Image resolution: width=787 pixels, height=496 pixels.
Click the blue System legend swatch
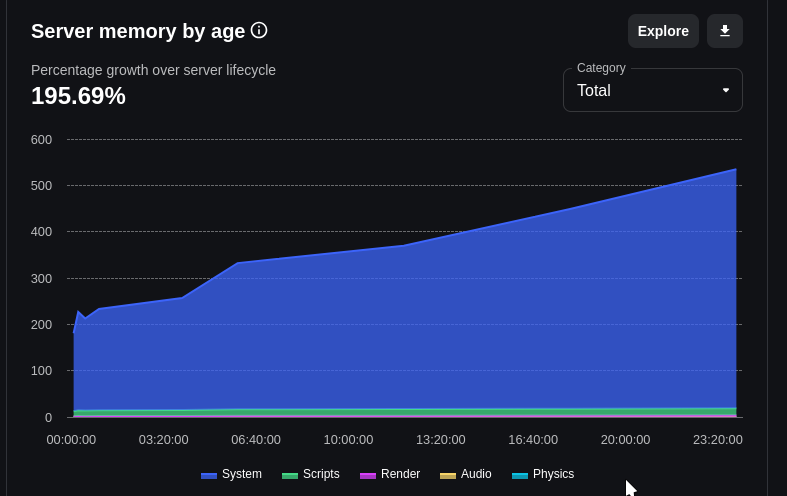(x=209, y=475)
